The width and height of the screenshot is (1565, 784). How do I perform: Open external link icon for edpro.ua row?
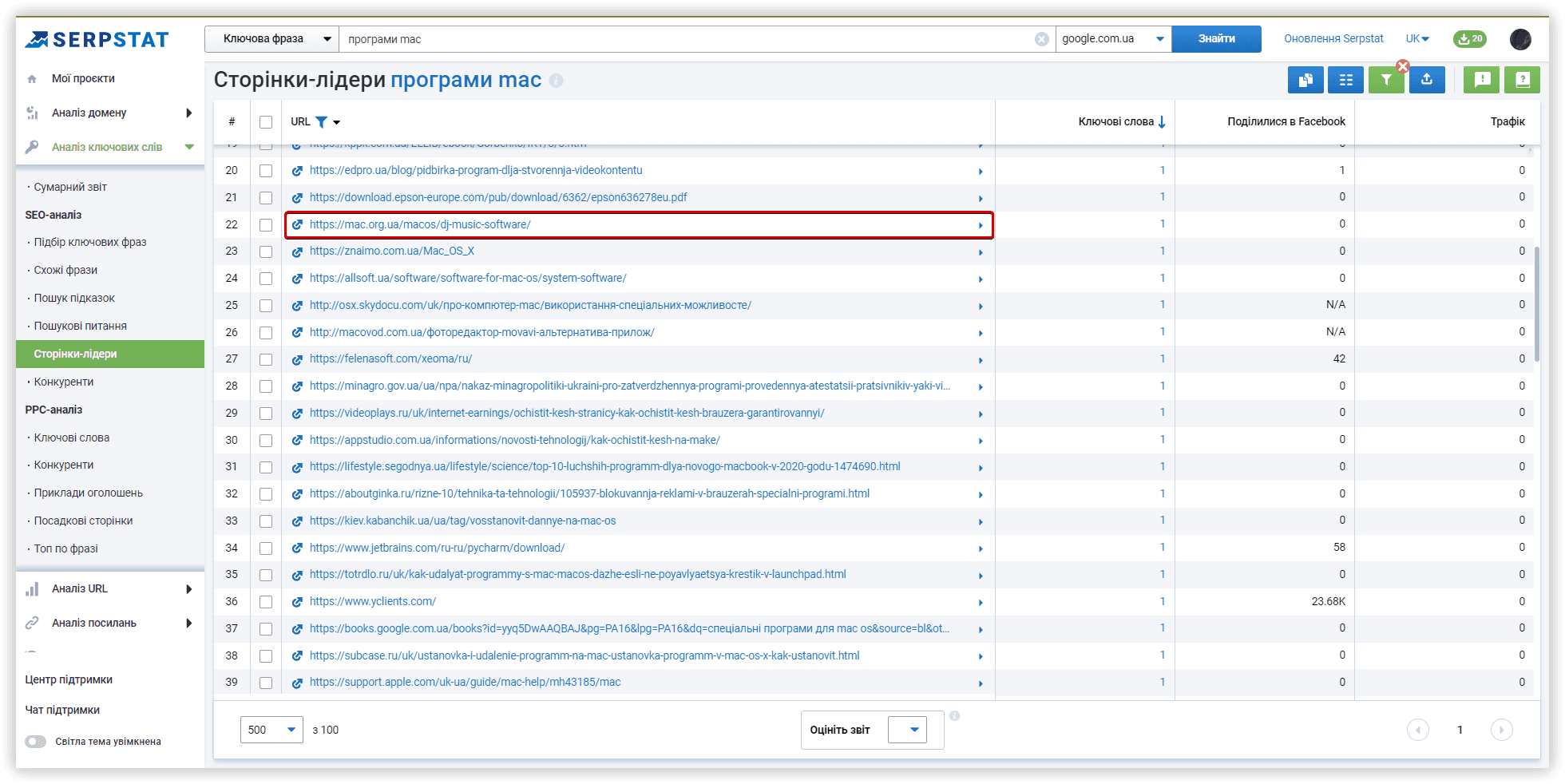[297, 171]
